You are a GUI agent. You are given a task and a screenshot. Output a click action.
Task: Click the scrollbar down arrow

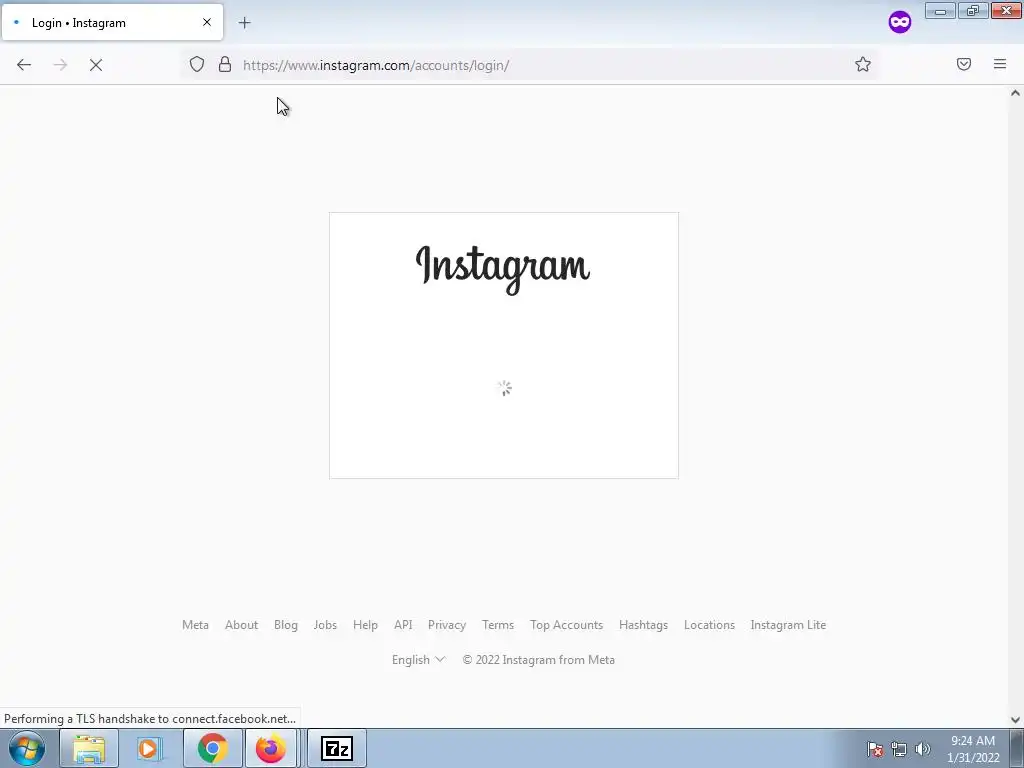tap(1016, 720)
